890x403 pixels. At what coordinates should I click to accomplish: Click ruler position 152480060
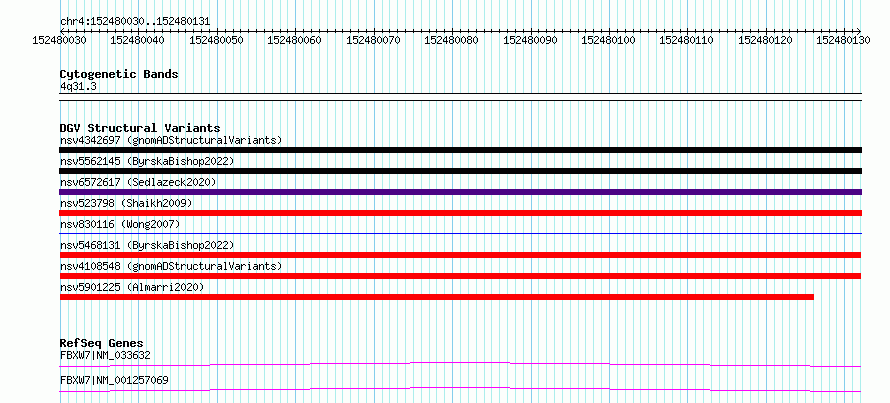294,40
